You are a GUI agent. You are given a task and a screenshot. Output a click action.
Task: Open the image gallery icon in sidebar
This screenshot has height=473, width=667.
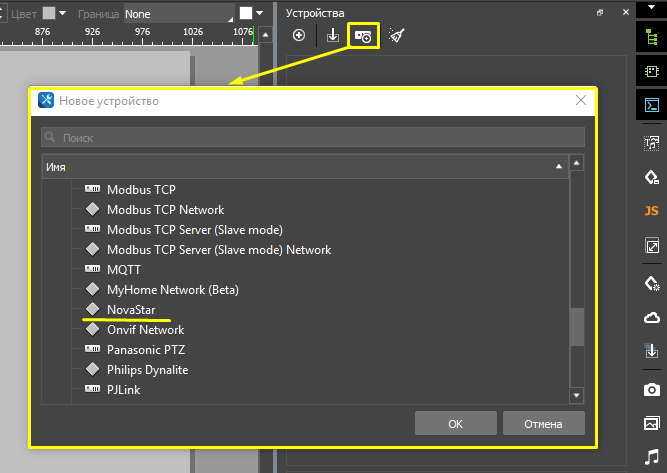tap(651, 423)
